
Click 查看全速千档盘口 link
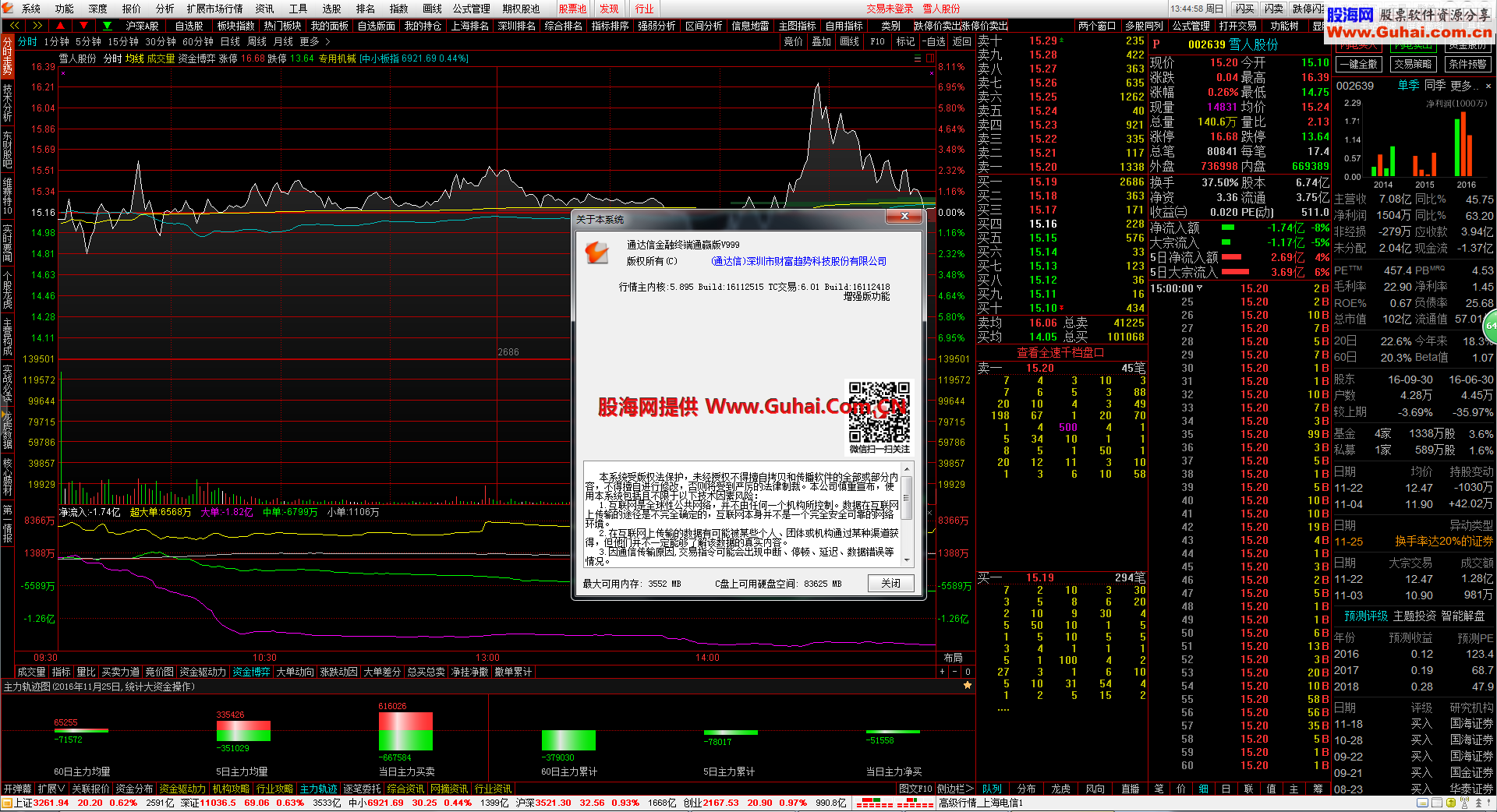[x=1060, y=352]
